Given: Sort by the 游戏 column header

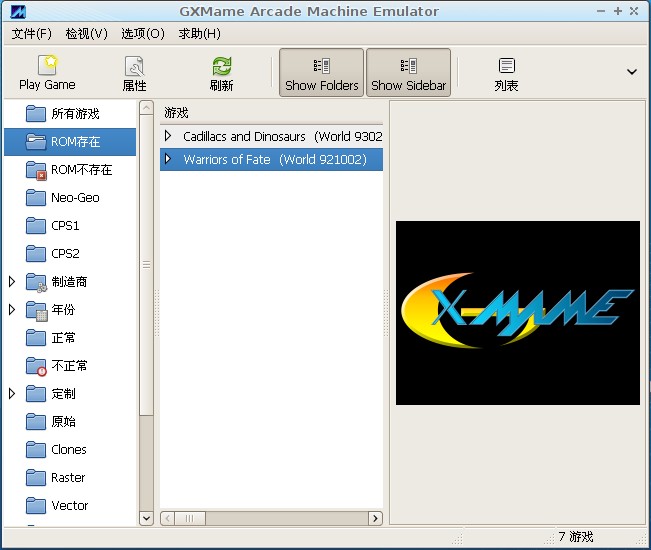Looking at the screenshot, I should (272, 112).
